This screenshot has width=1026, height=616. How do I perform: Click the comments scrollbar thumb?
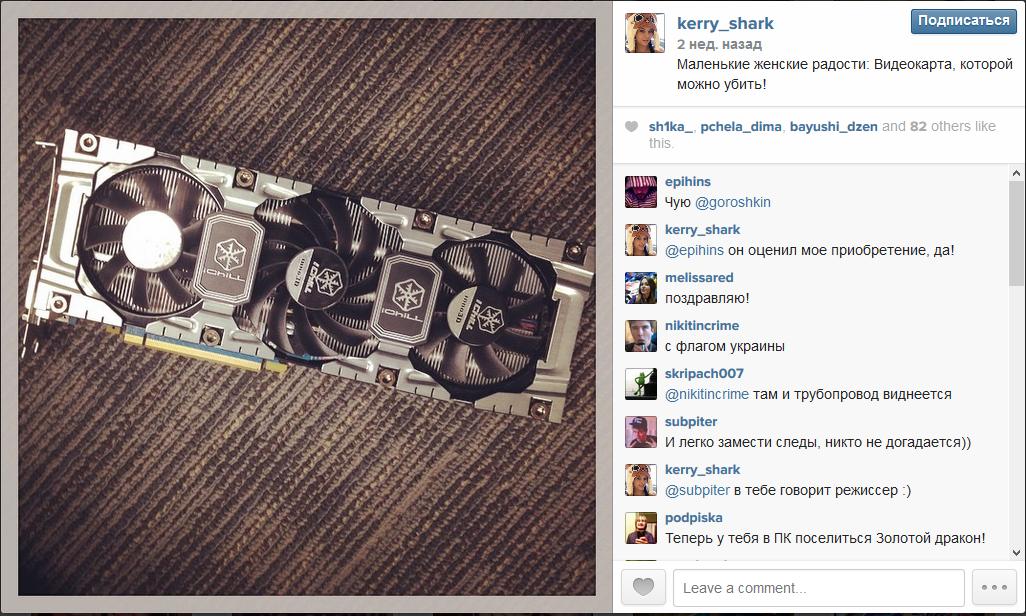coord(1016,234)
